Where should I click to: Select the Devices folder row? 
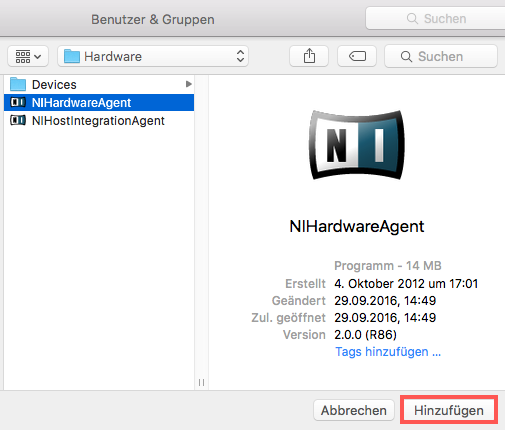click(x=99, y=84)
